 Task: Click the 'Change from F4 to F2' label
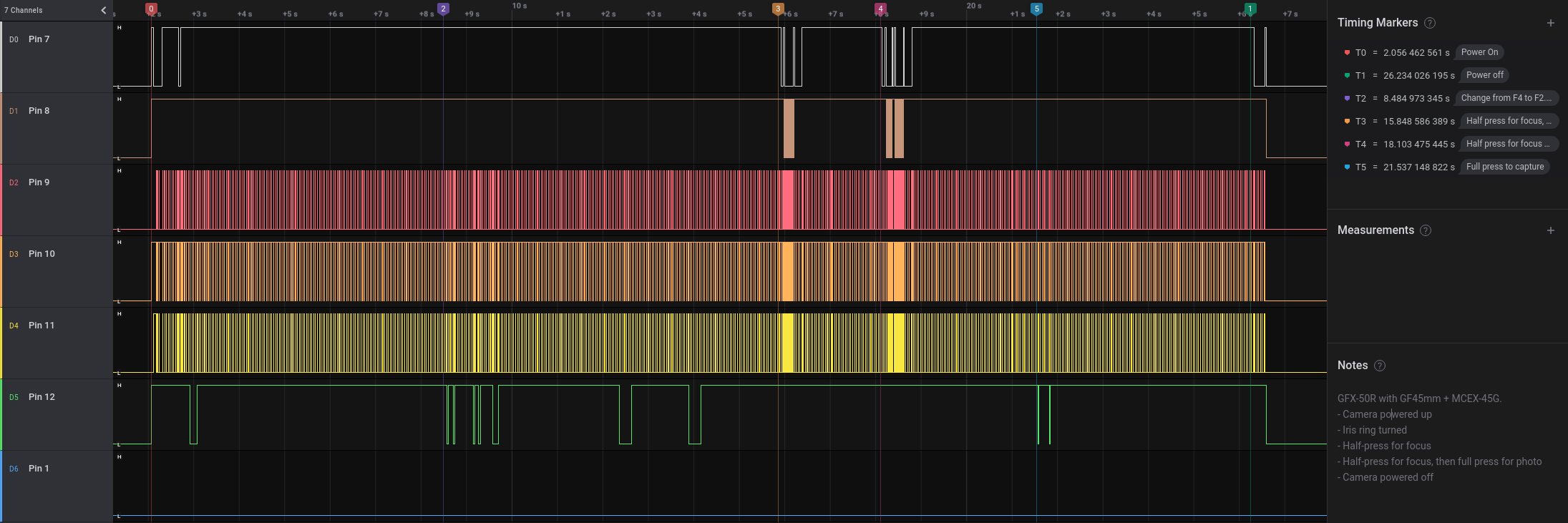click(1506, 98)
